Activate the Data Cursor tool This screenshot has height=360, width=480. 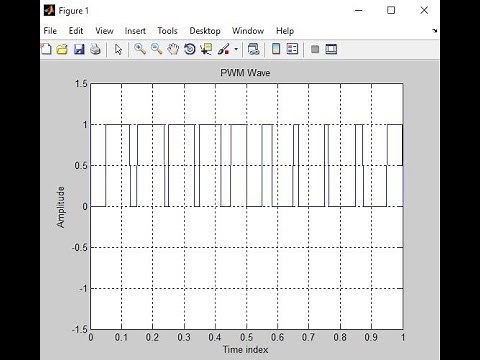pos(206,49)
